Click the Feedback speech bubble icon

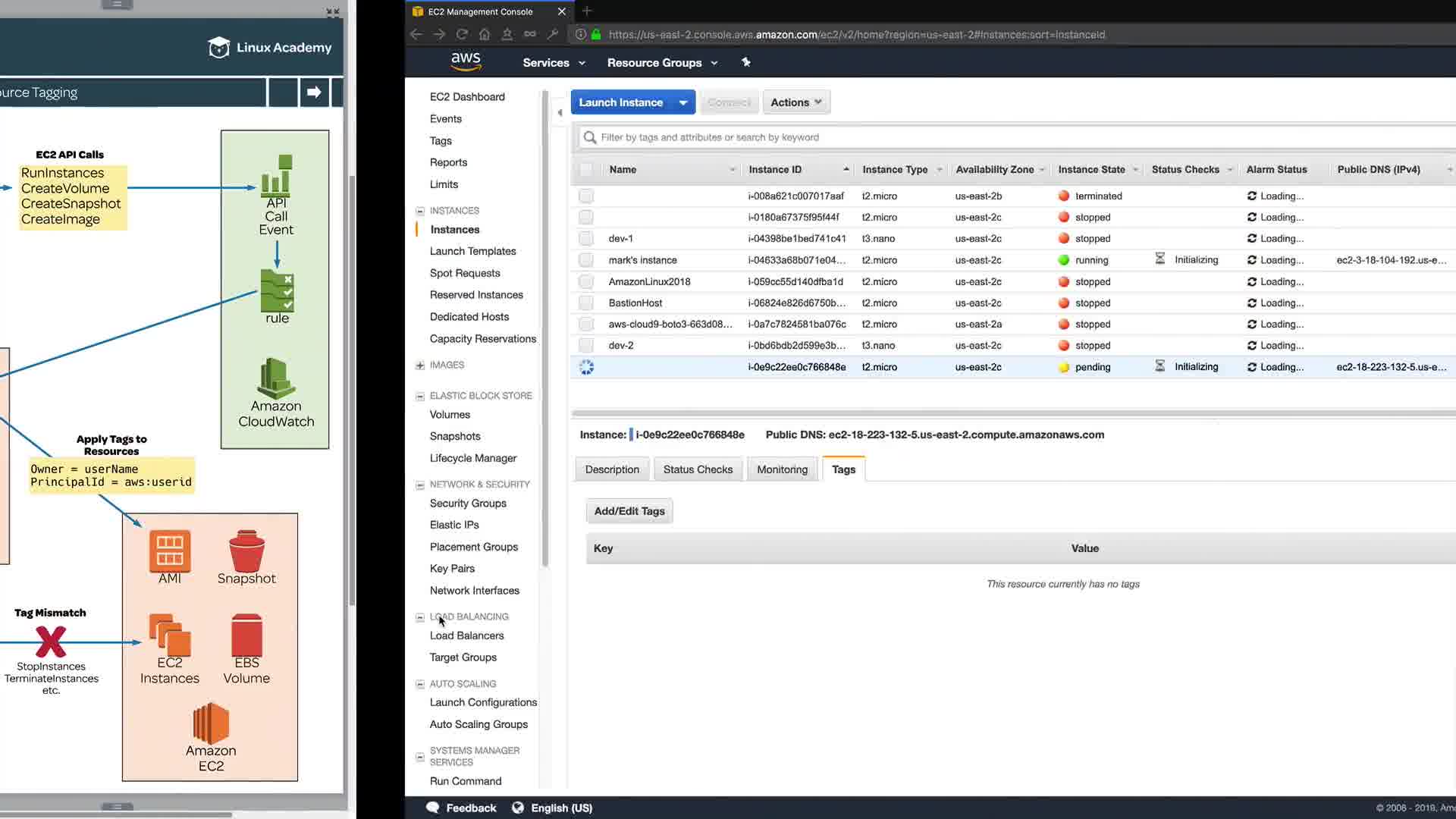click(x=433, y=808)
